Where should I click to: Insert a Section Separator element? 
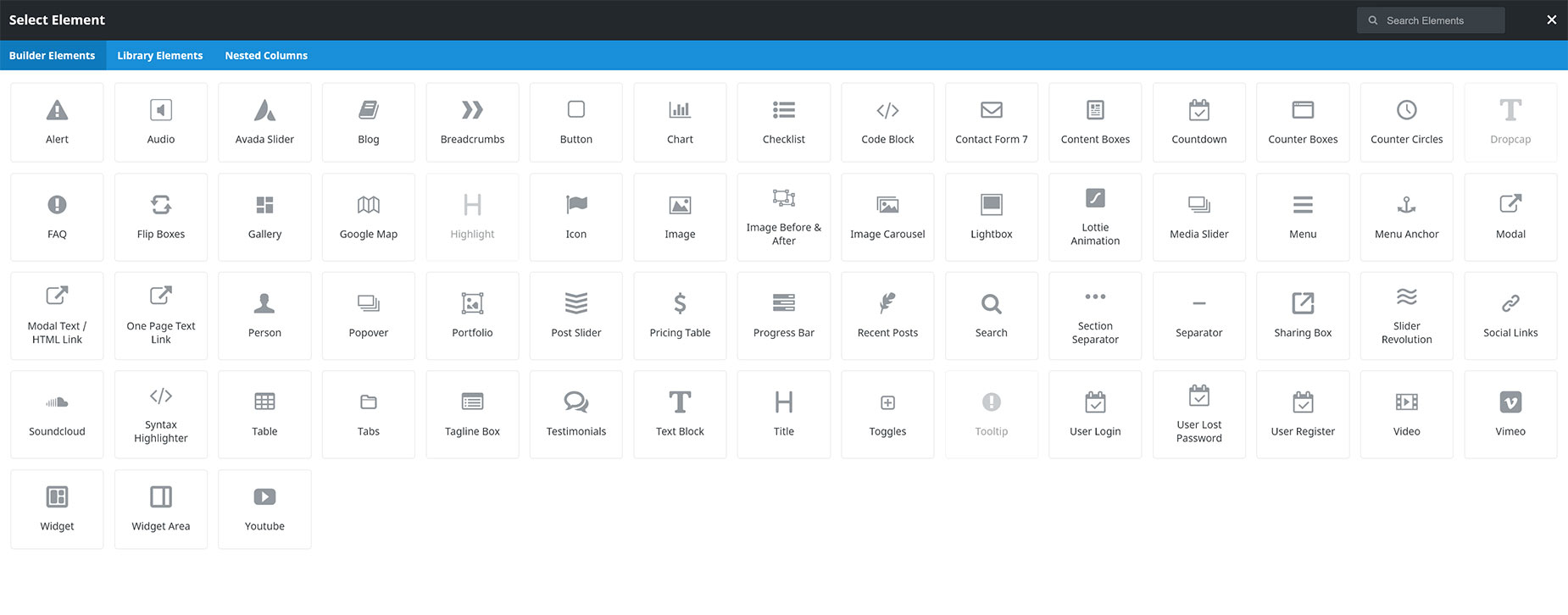(1095, 316)
